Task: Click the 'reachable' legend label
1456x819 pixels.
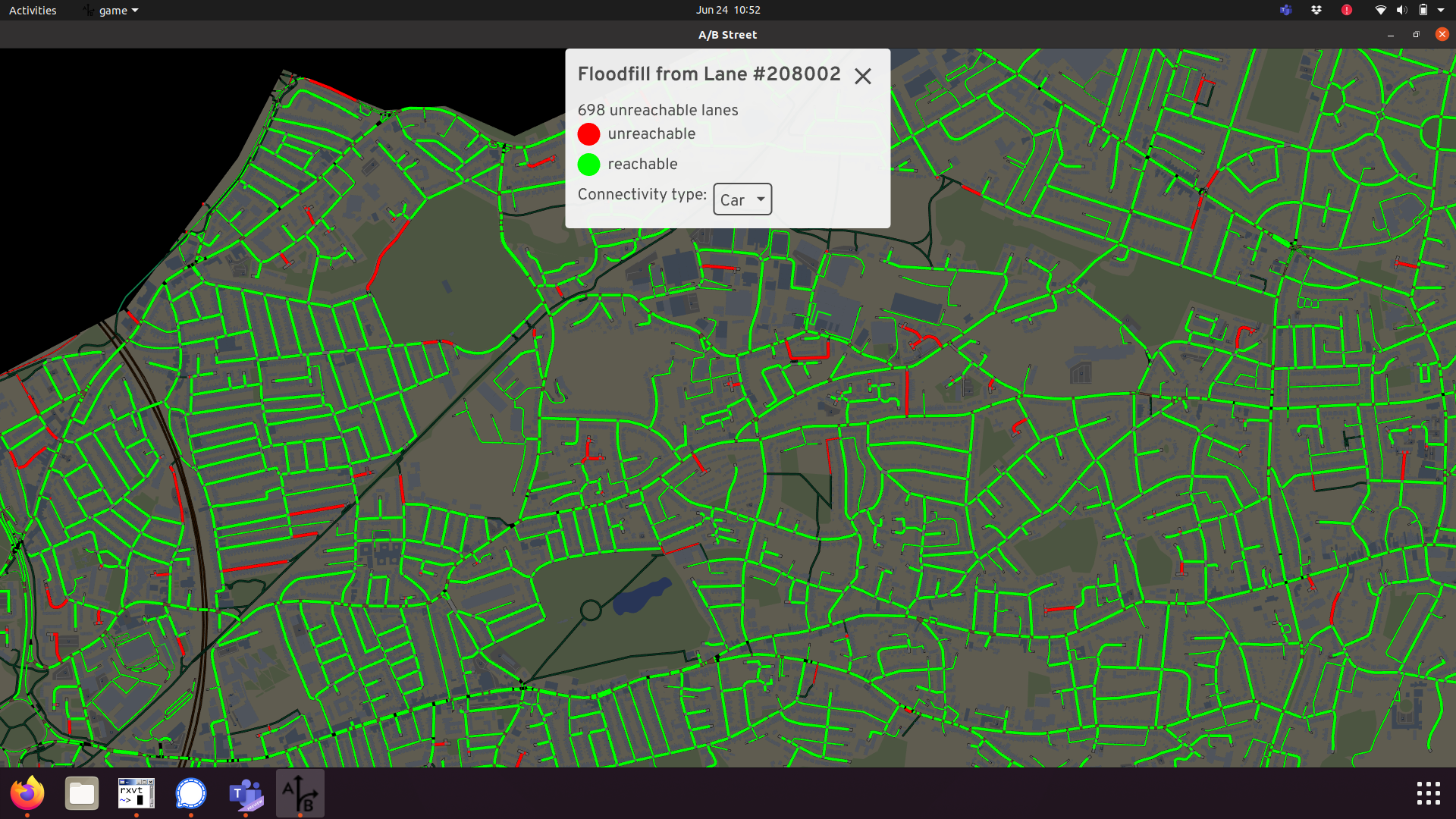Action: [642, 164]
